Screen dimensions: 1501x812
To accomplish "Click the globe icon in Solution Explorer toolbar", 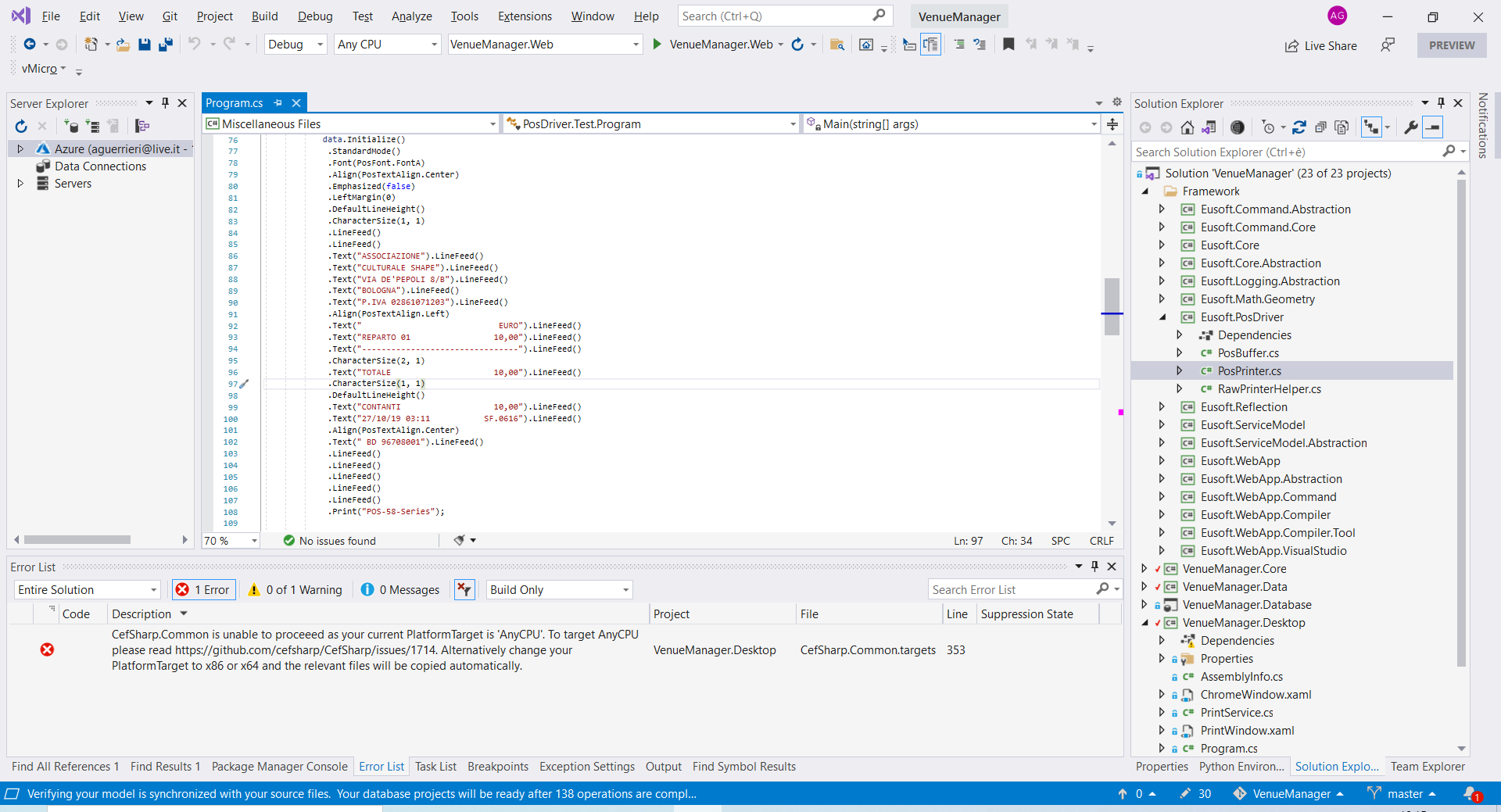I will (x=1237, y=127).
